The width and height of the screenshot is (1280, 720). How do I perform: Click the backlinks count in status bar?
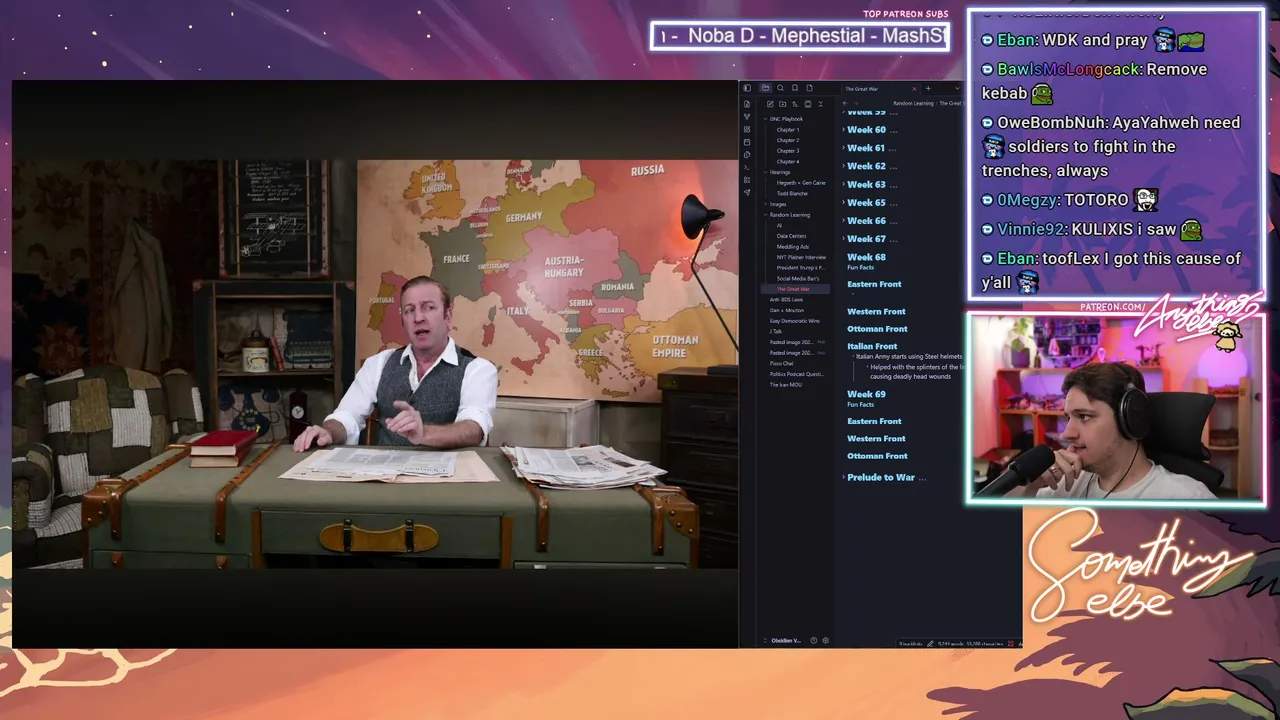click(x=910, y=643)
